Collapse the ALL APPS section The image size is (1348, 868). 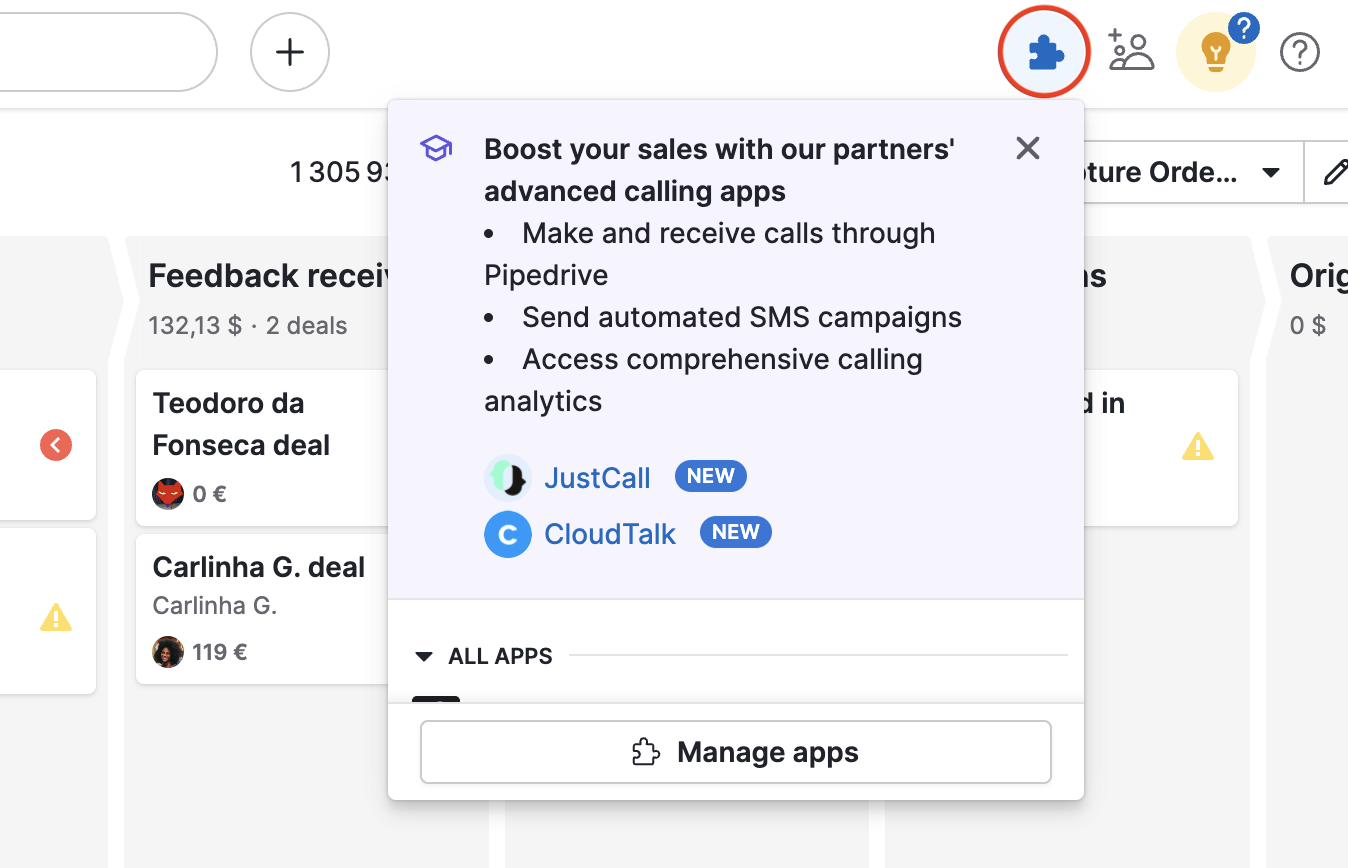pyautogui.click(x=424, y=656)
